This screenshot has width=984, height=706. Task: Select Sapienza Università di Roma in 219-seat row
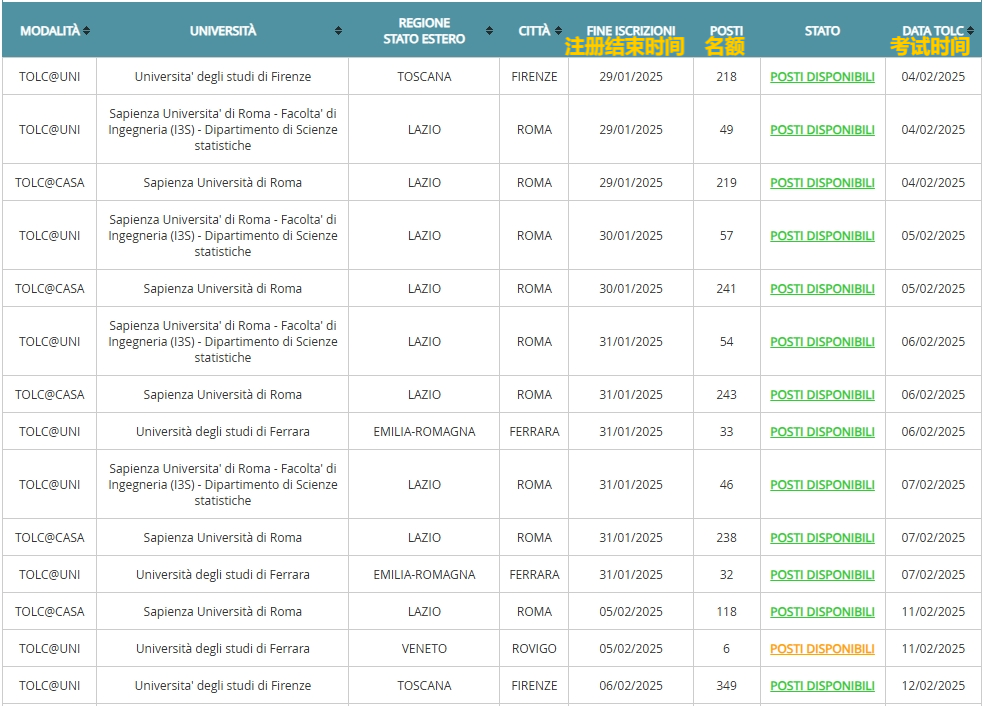pyautogui.click(x=223, y=183)
